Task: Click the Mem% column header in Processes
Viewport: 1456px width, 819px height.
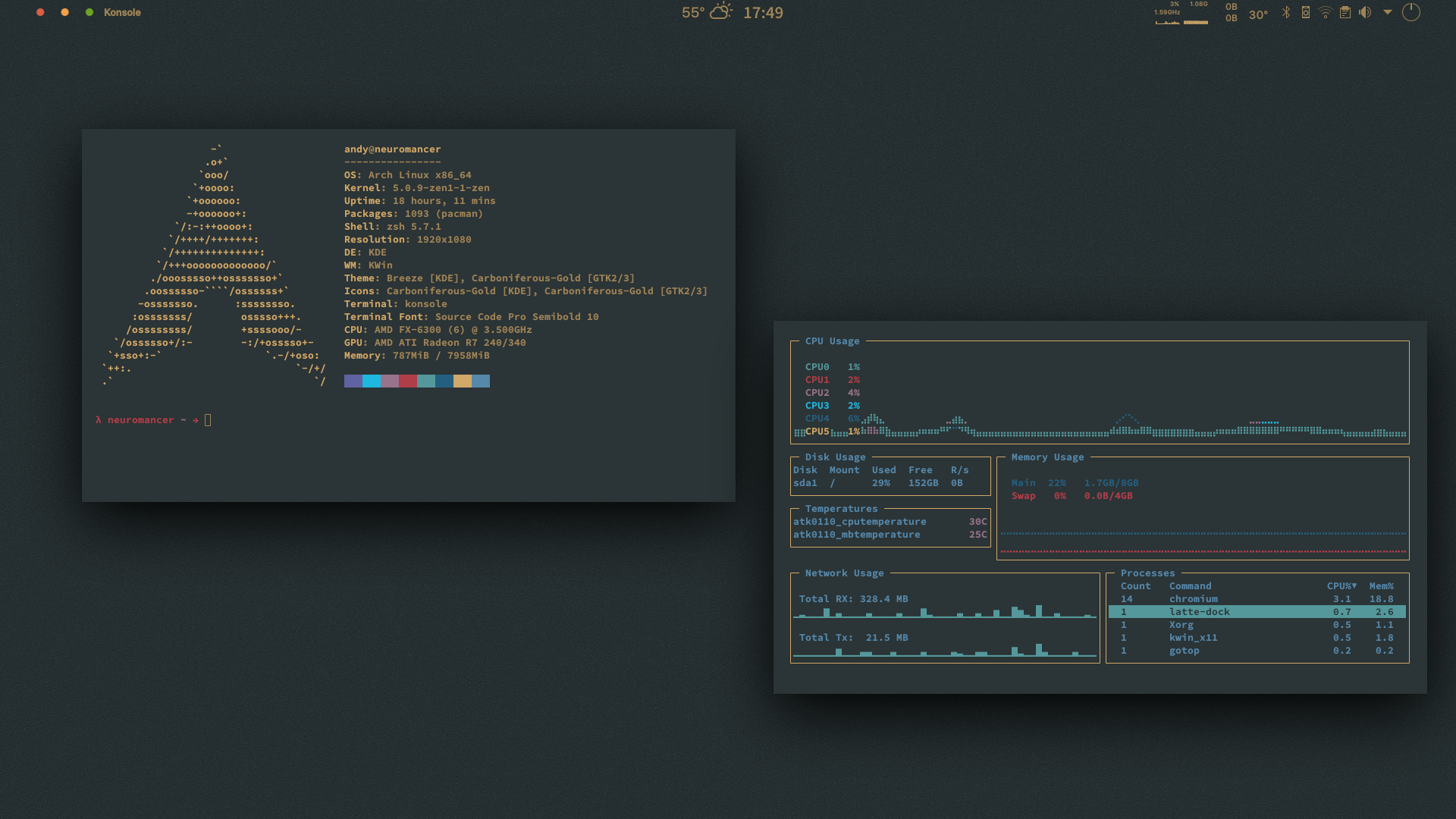Action: (1382, 586)
